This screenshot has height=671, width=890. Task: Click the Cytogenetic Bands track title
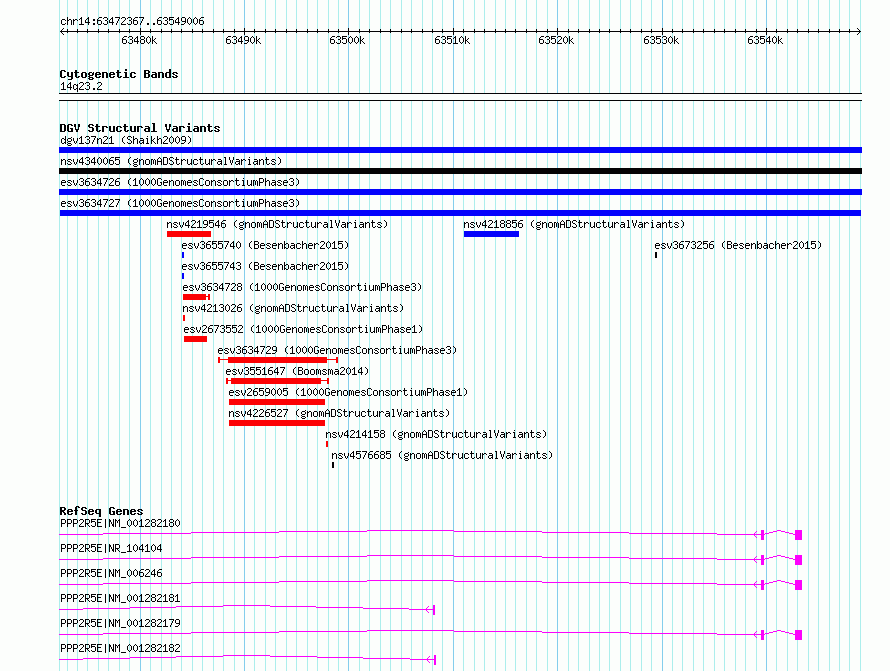[x=119, y=74]
